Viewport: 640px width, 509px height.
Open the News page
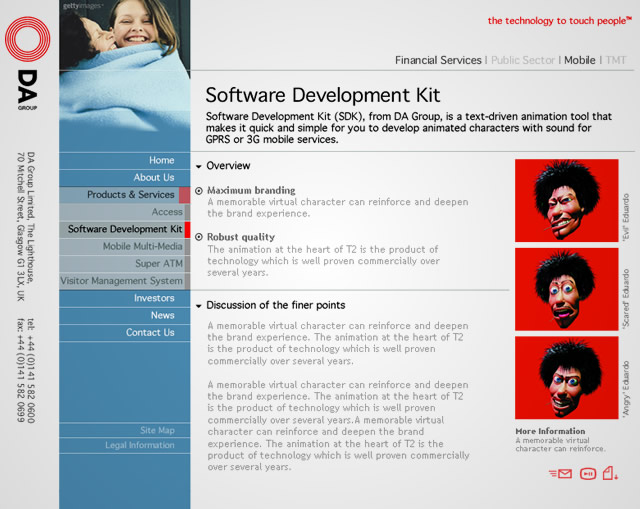(124, 316)
